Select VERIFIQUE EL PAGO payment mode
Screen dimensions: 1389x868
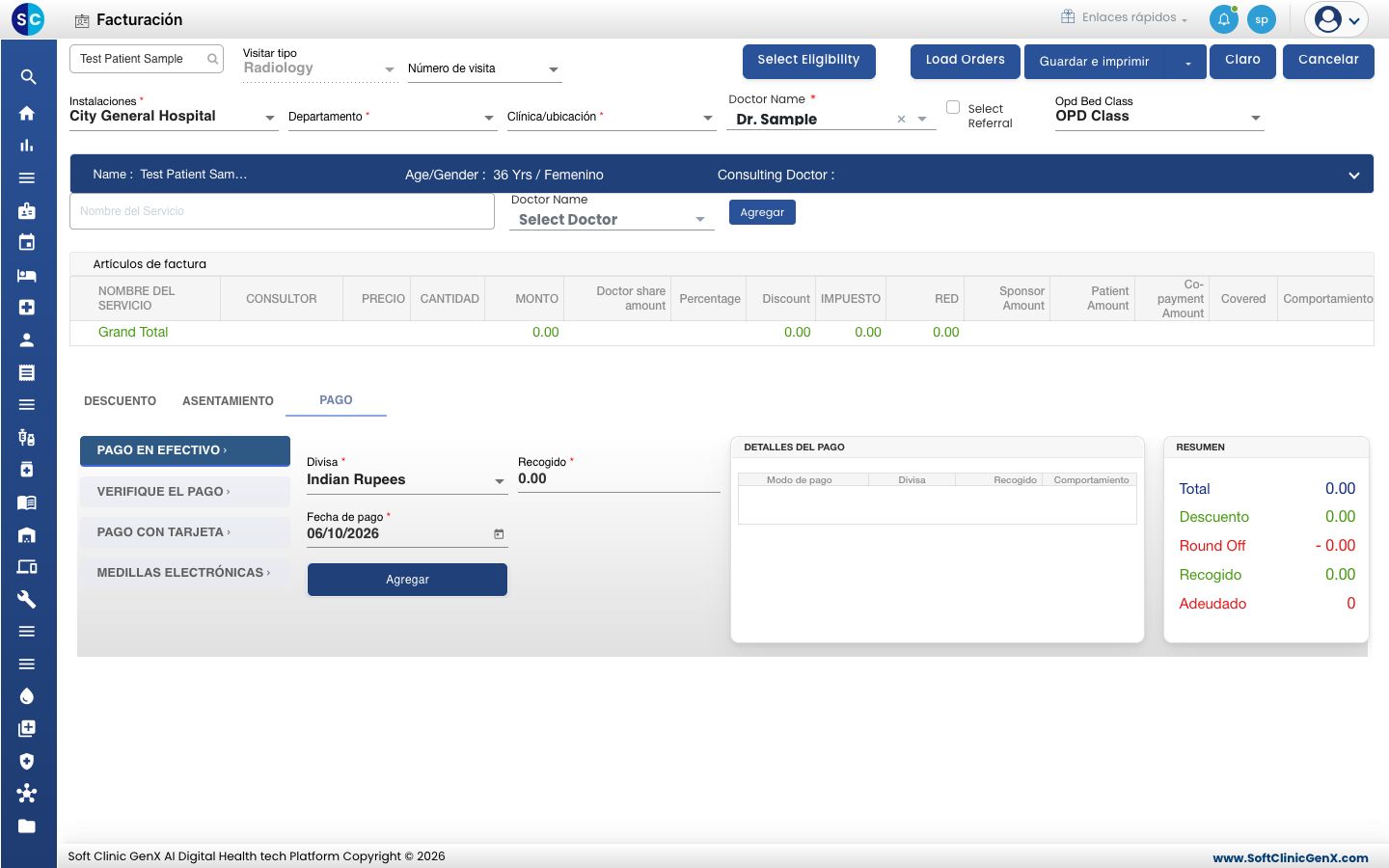(x=185, y=492)
